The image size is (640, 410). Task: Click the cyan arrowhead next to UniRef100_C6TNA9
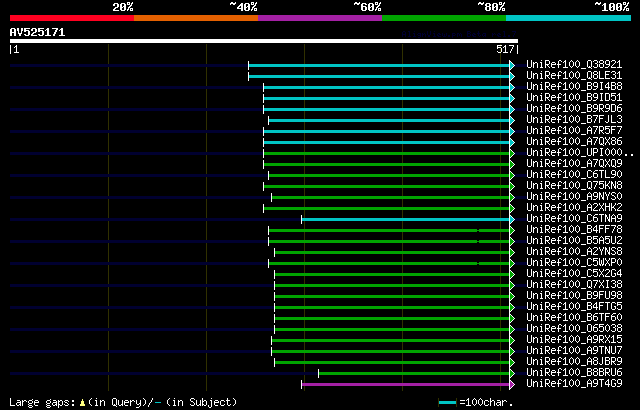coord(512,219)
